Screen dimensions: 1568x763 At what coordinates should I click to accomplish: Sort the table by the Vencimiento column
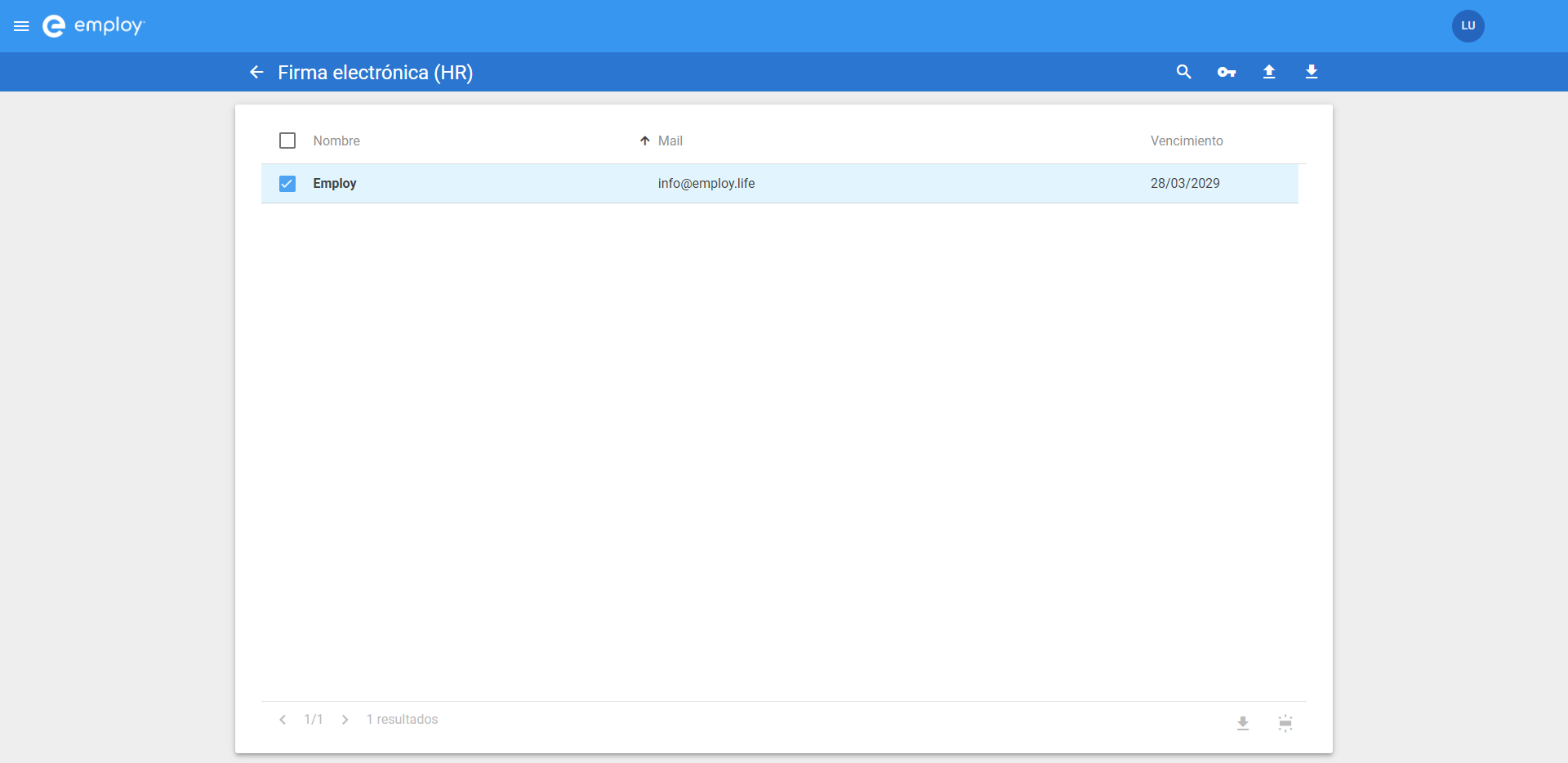[x=1187, y=141]
